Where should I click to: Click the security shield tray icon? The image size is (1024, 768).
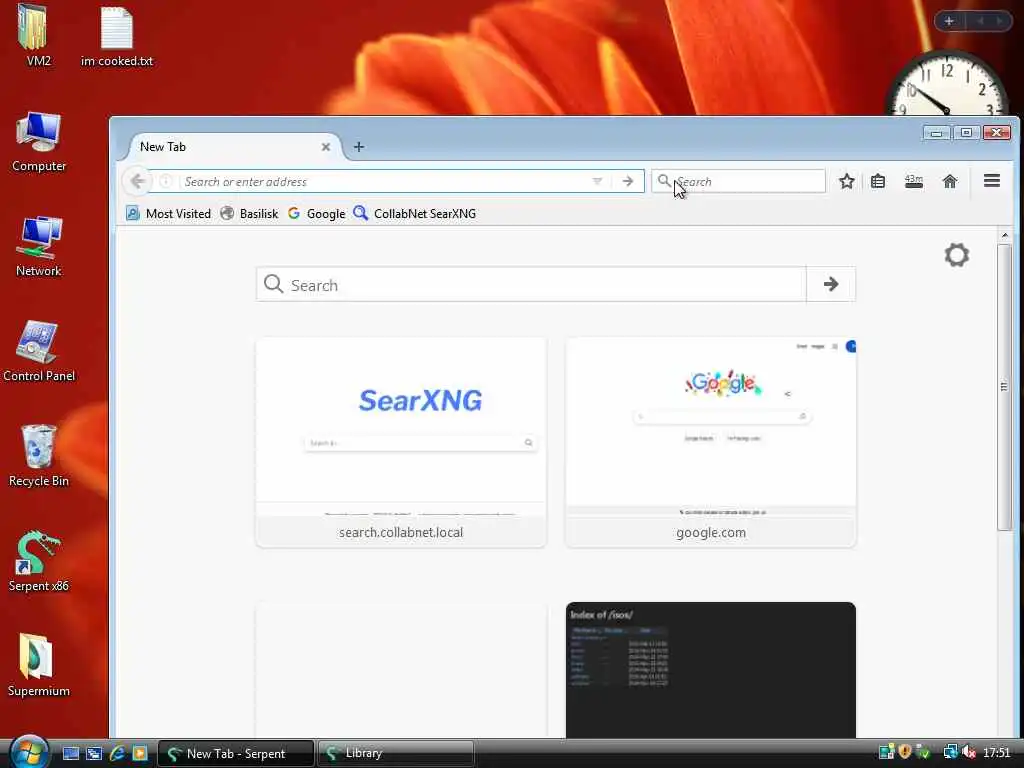pyautogui.click(x=904, y=752)
